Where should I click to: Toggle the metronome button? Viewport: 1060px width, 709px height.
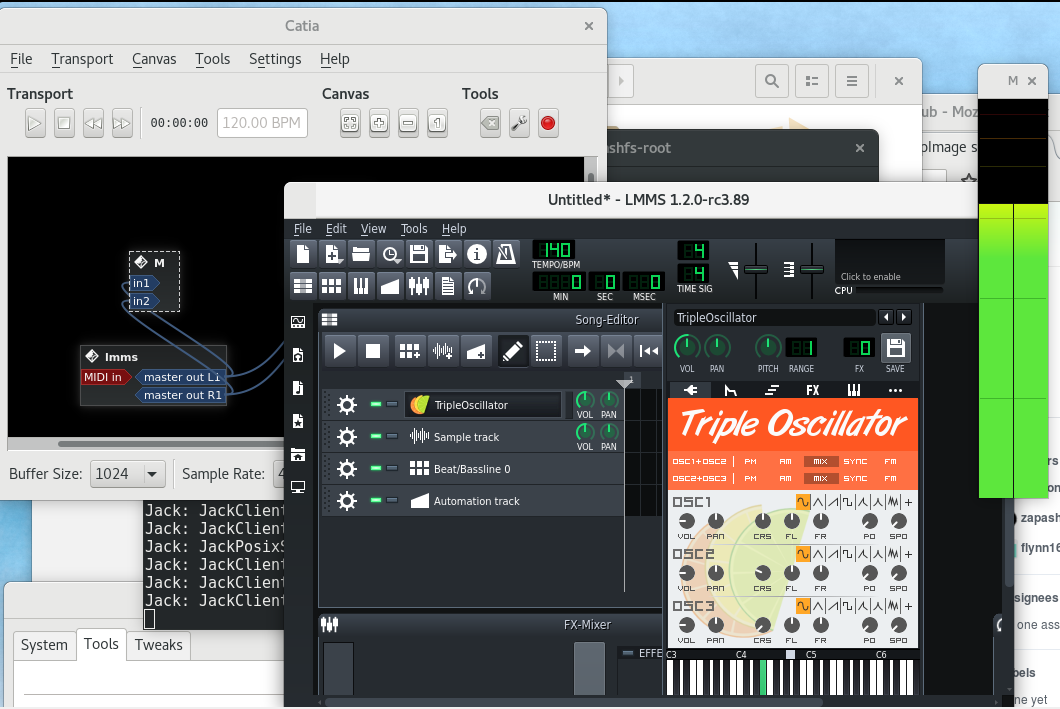pyautogui.click(x=506, y=254)
